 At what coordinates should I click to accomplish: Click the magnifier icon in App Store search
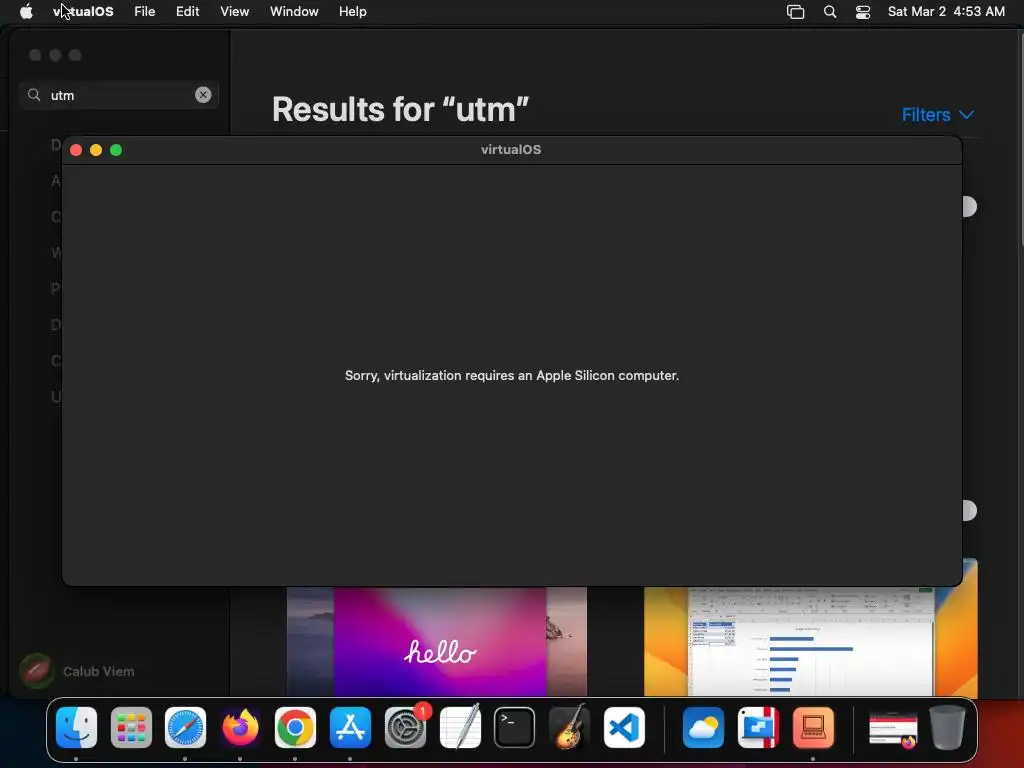click(34, 95)
